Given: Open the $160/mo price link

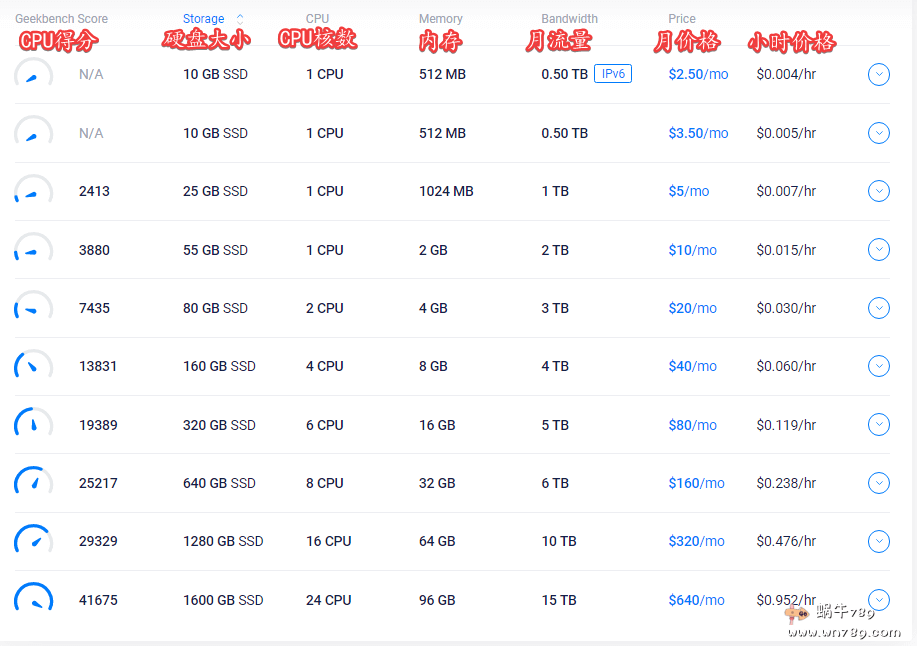Looking at the screenshot, I should (696, 483).
